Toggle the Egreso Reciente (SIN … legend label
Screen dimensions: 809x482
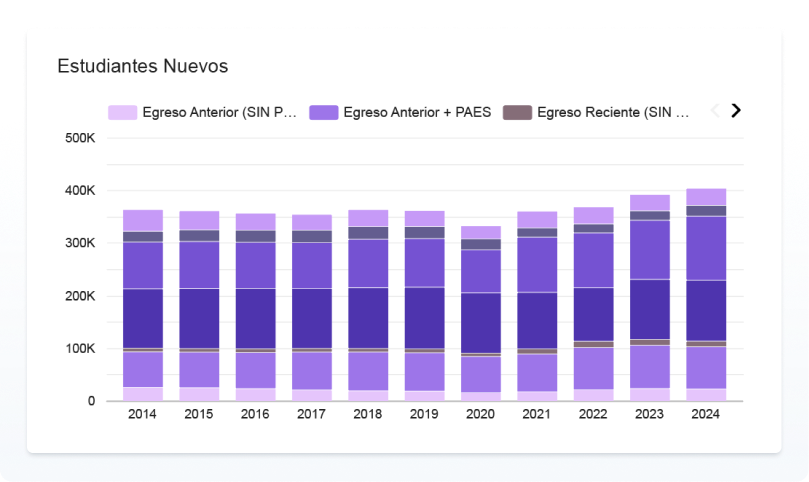tap(613, 112)
